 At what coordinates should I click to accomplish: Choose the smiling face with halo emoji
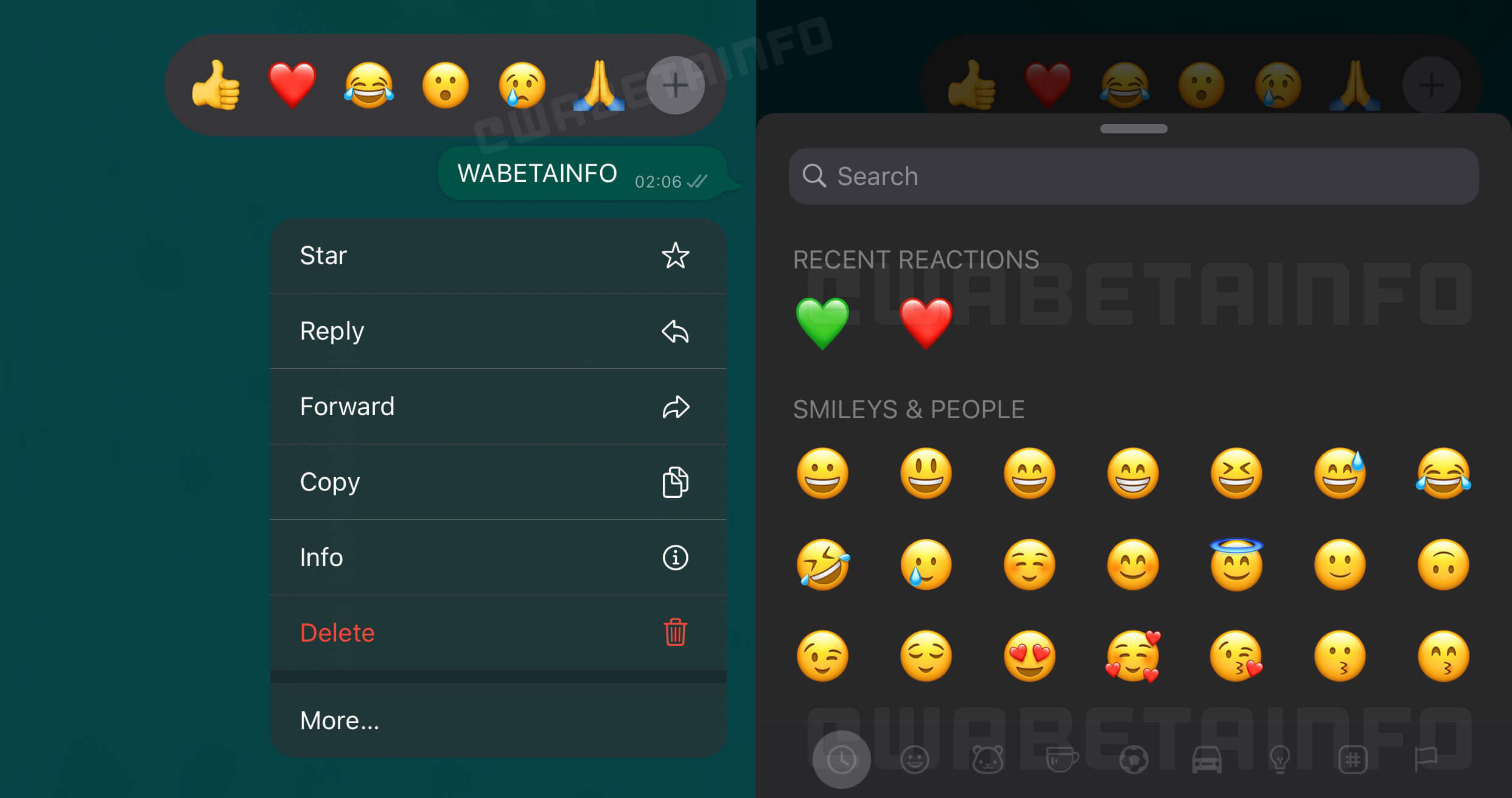(x=1236, y=564)
